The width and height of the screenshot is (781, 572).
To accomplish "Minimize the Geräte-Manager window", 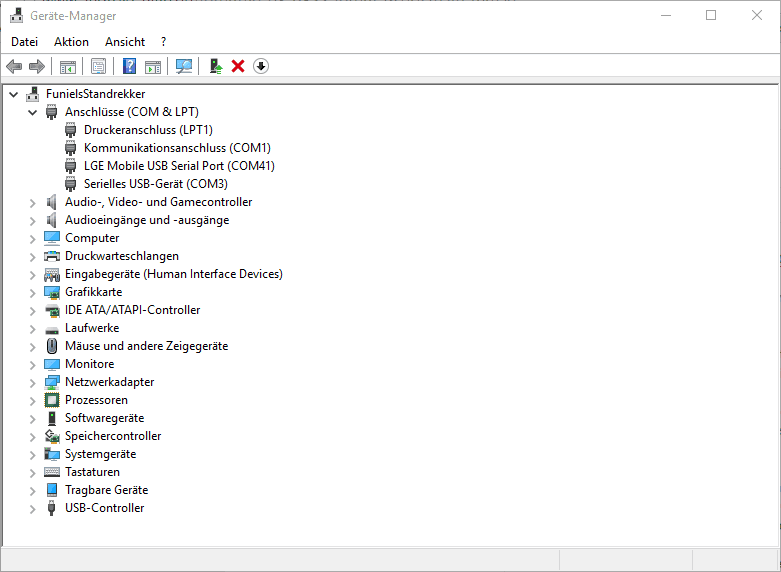I will [x=666, y=15].
